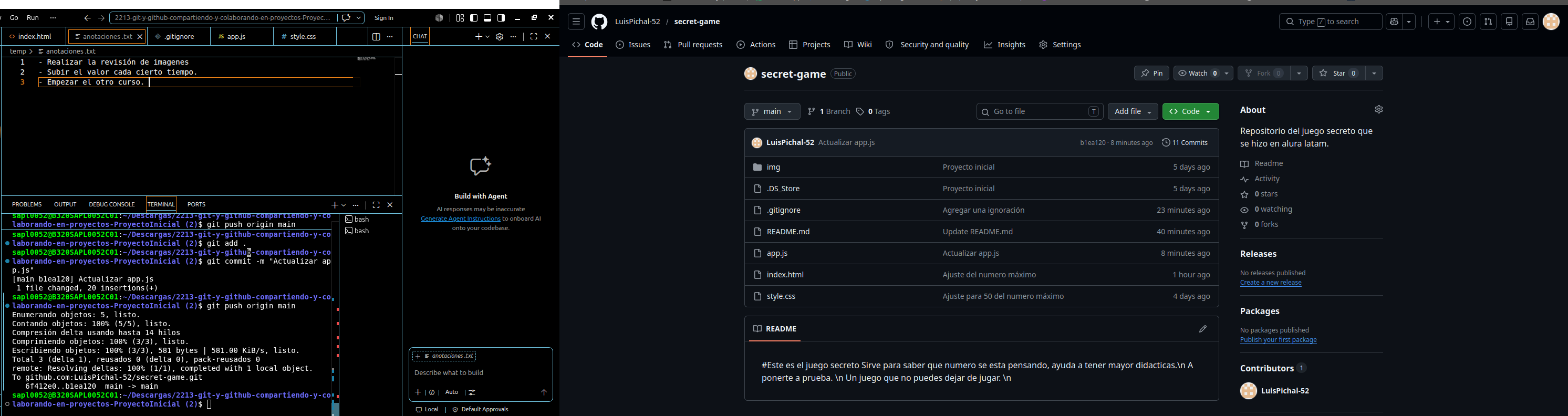The height and width of the screenshot is (416, 1568).
Task: Expand the Fork options dropdown arrow
Action: (x=1299, y=73)
